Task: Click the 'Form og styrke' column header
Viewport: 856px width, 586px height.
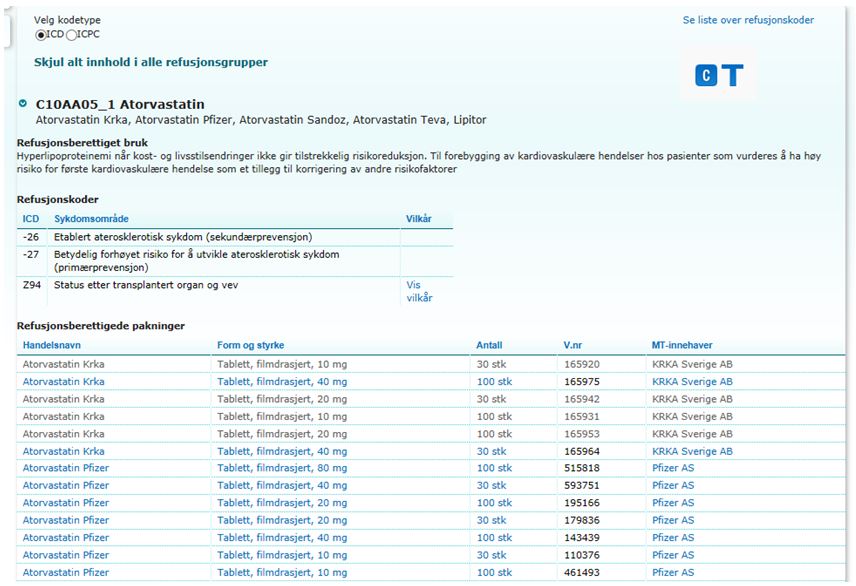Action: (x=250, y=346)
